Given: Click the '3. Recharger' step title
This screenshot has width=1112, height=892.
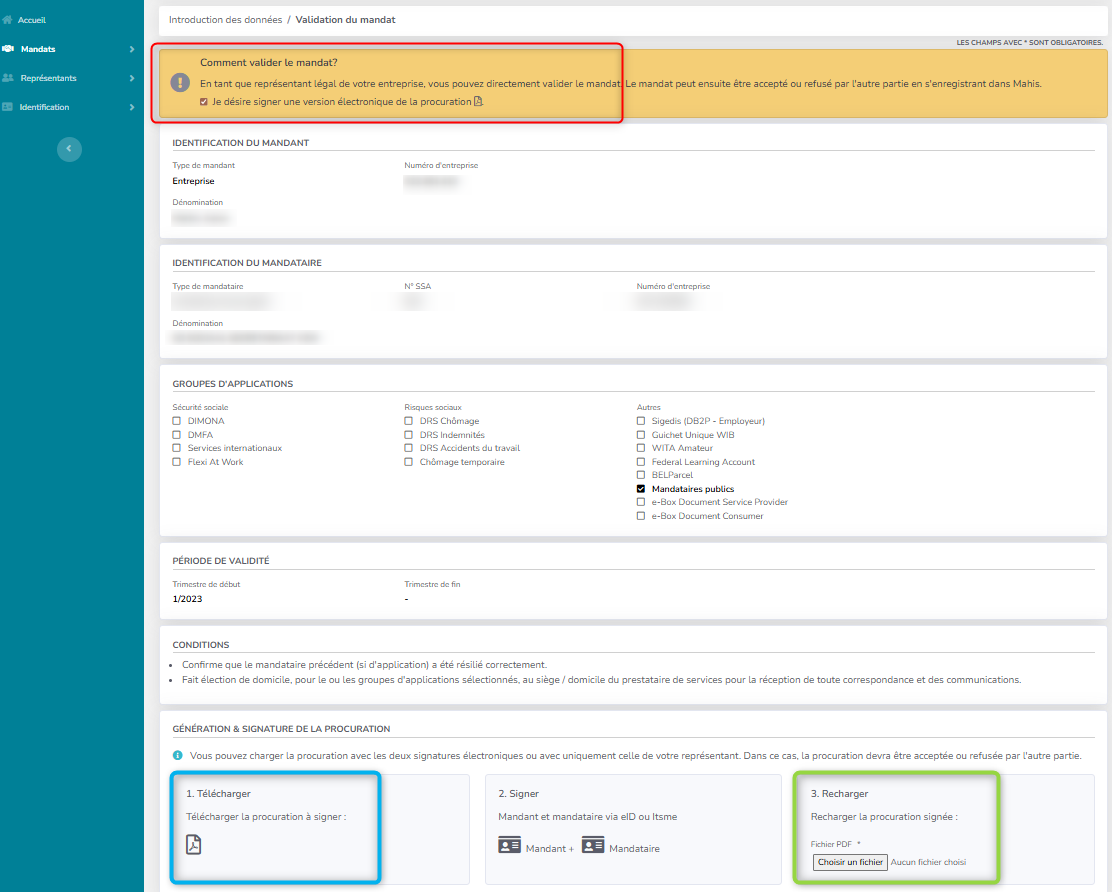Looking at the screenshot, I should click(x=840, y=793).
